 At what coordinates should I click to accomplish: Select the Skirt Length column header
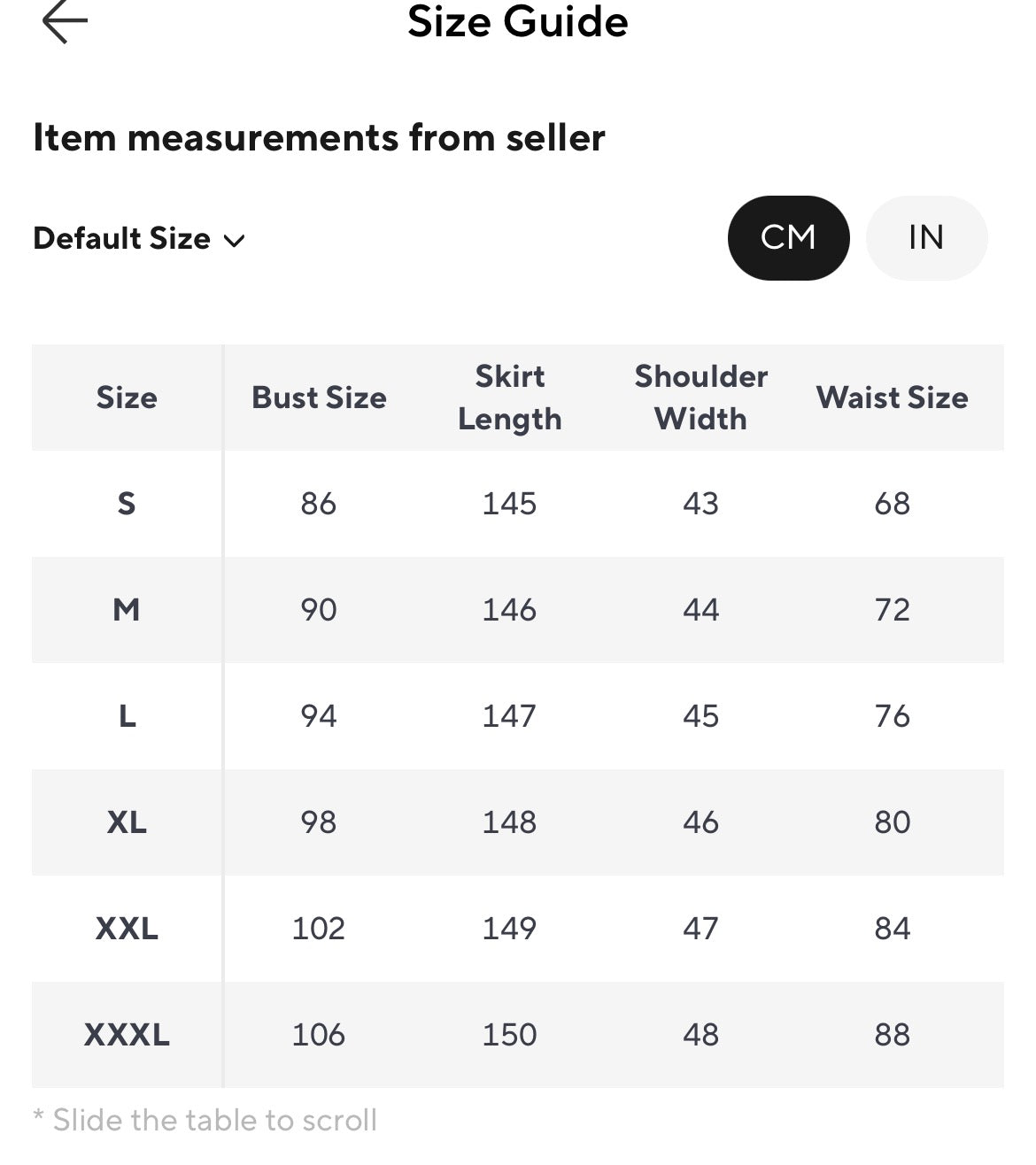[x=510, y=397]
